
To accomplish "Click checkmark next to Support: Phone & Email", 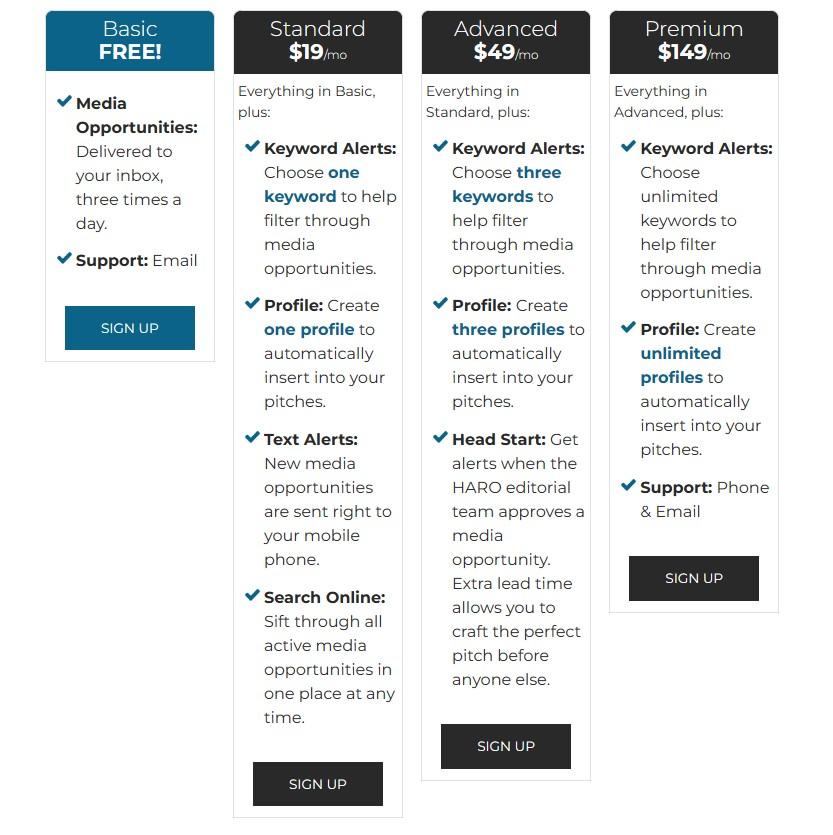I will tap(629, 486).
